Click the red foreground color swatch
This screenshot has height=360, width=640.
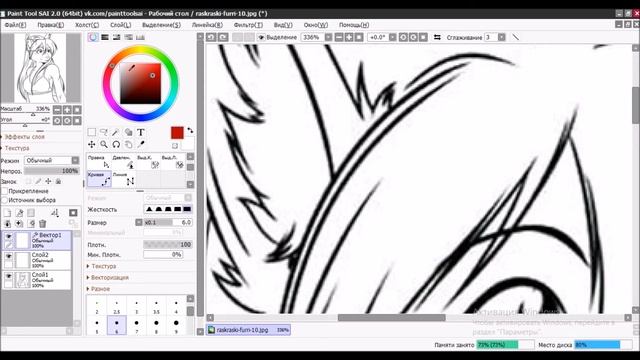click(x=177, y=133)
